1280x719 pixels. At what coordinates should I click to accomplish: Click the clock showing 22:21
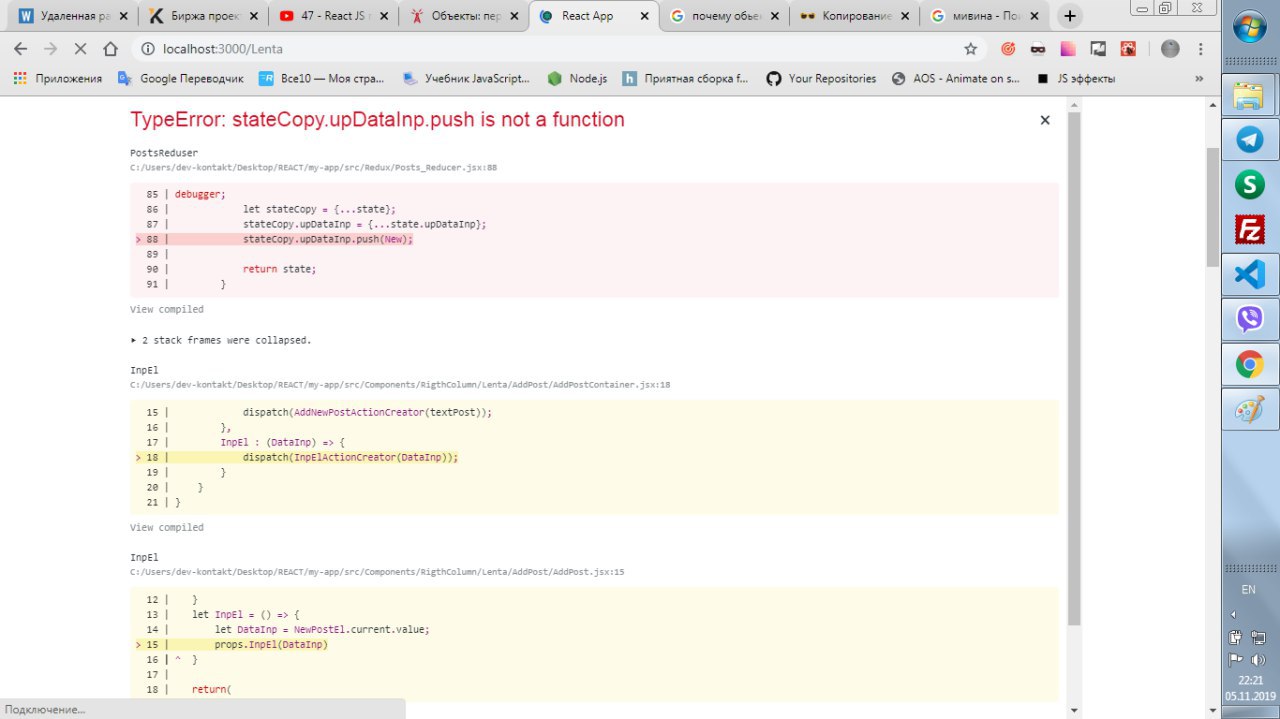1250,680
